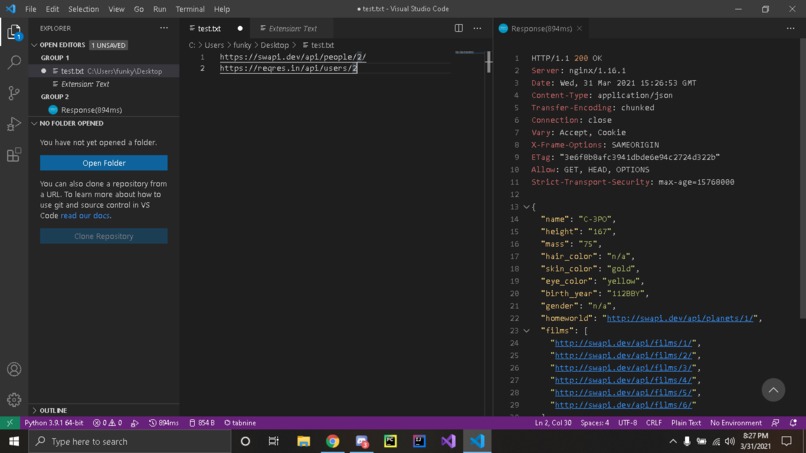Open the Explorer view in activity bar
Screen dimensions: 806x453
pyautogui.click(x=14, y=32)
